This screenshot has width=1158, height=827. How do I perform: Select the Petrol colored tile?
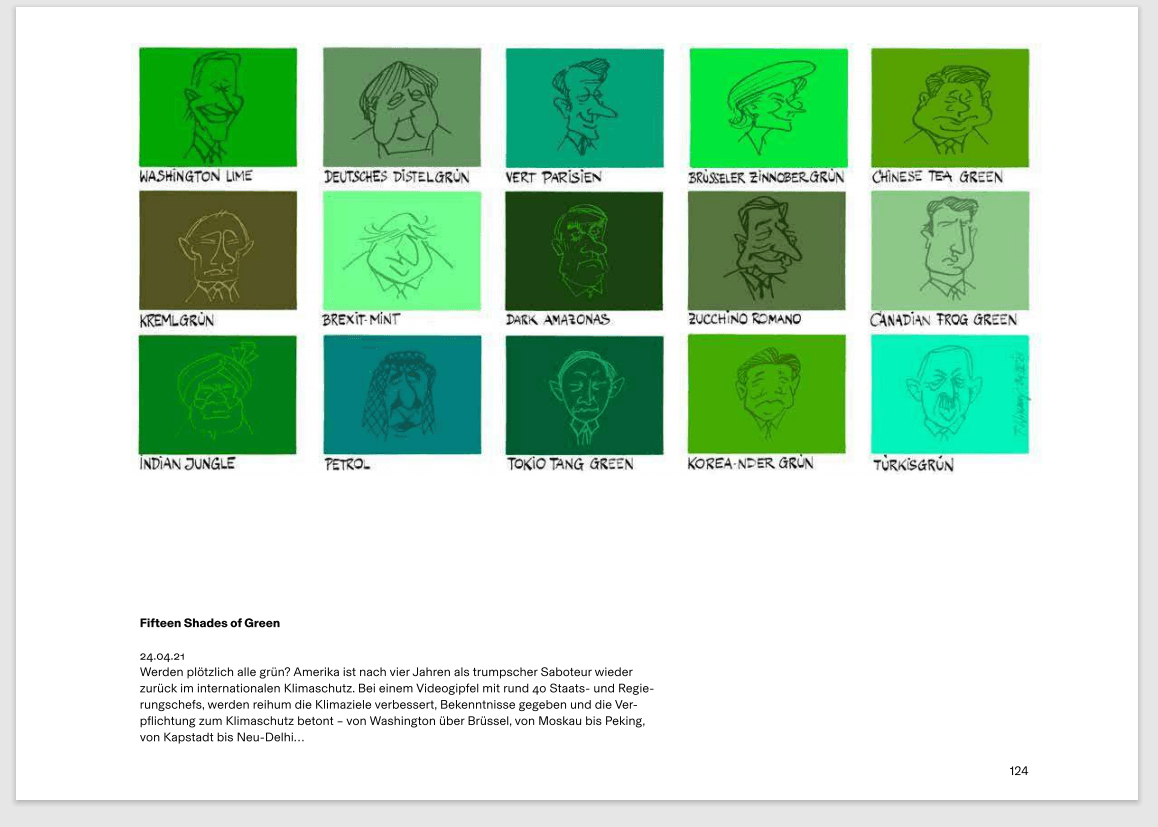pos(401,394)
